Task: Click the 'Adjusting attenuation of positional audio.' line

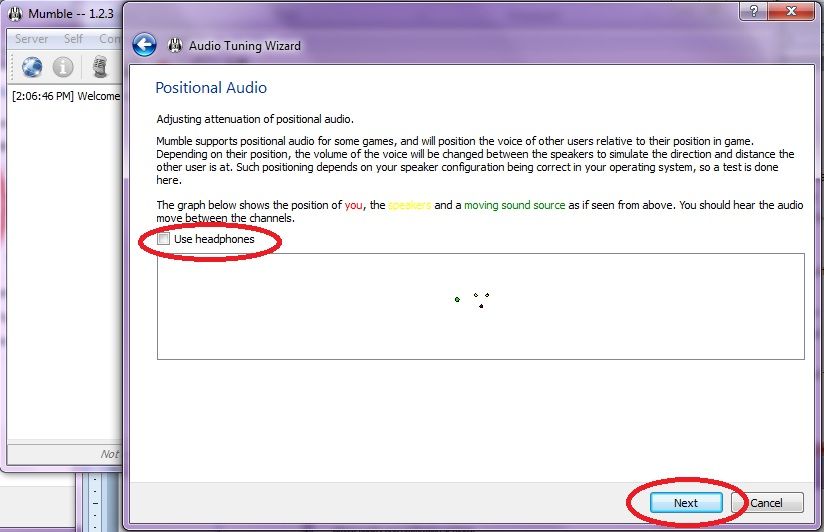Action: pyautogui.click(x=255, y=119)
